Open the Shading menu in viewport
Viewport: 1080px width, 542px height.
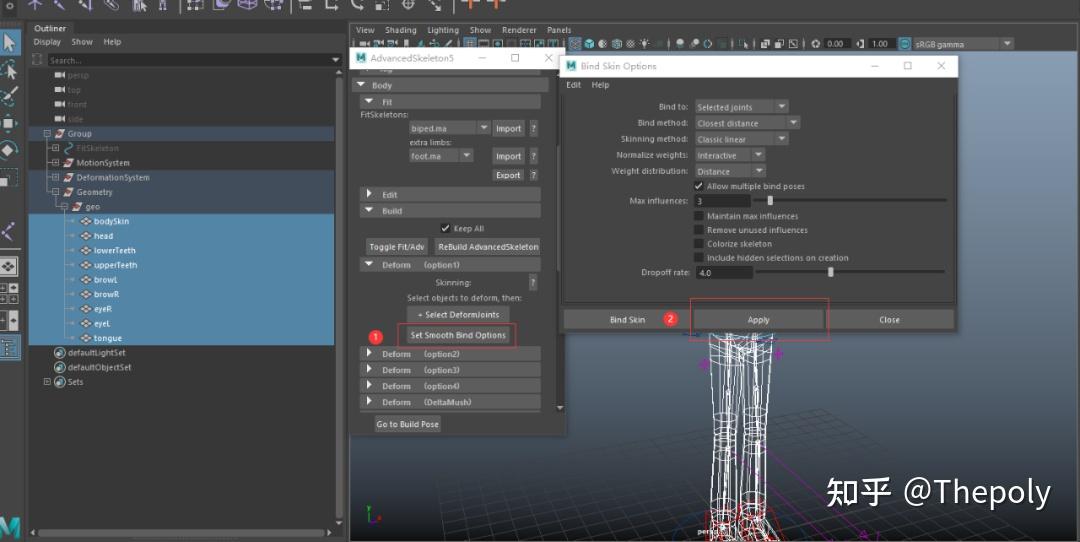coord(400,30)
